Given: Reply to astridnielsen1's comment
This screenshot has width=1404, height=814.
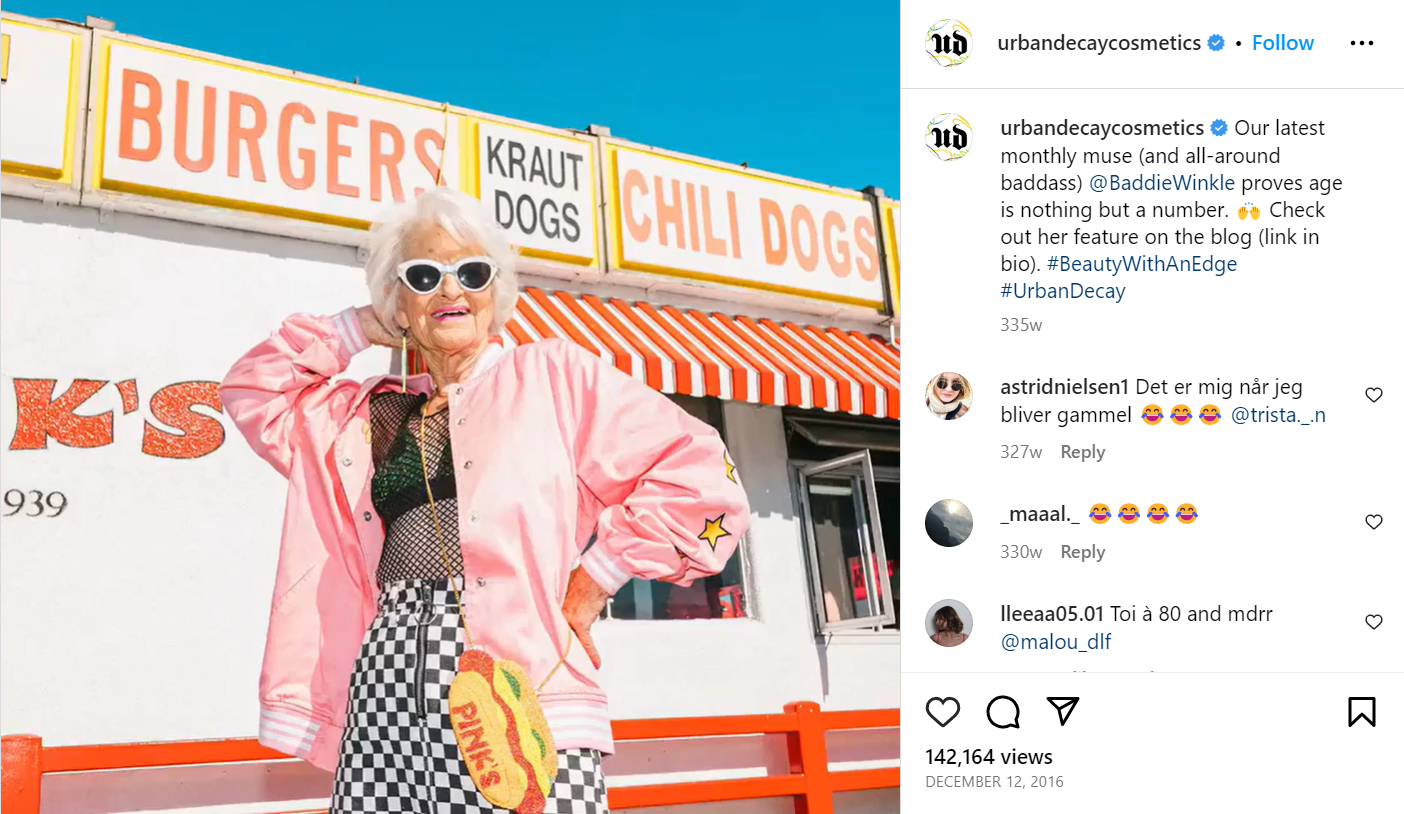Looking at the screenshot, I should point(1082,452).
